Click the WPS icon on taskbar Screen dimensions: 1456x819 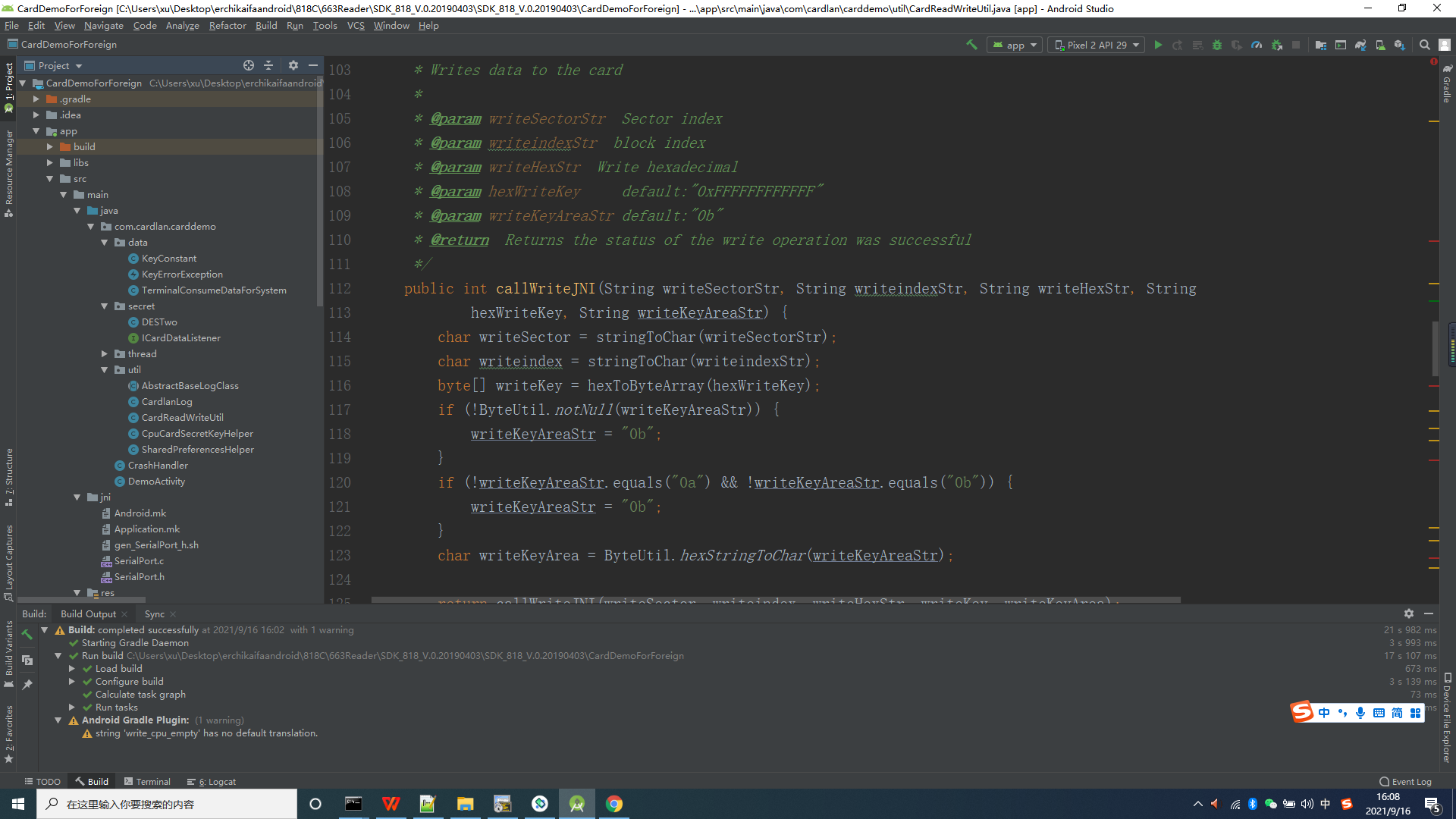click(391, 804)
